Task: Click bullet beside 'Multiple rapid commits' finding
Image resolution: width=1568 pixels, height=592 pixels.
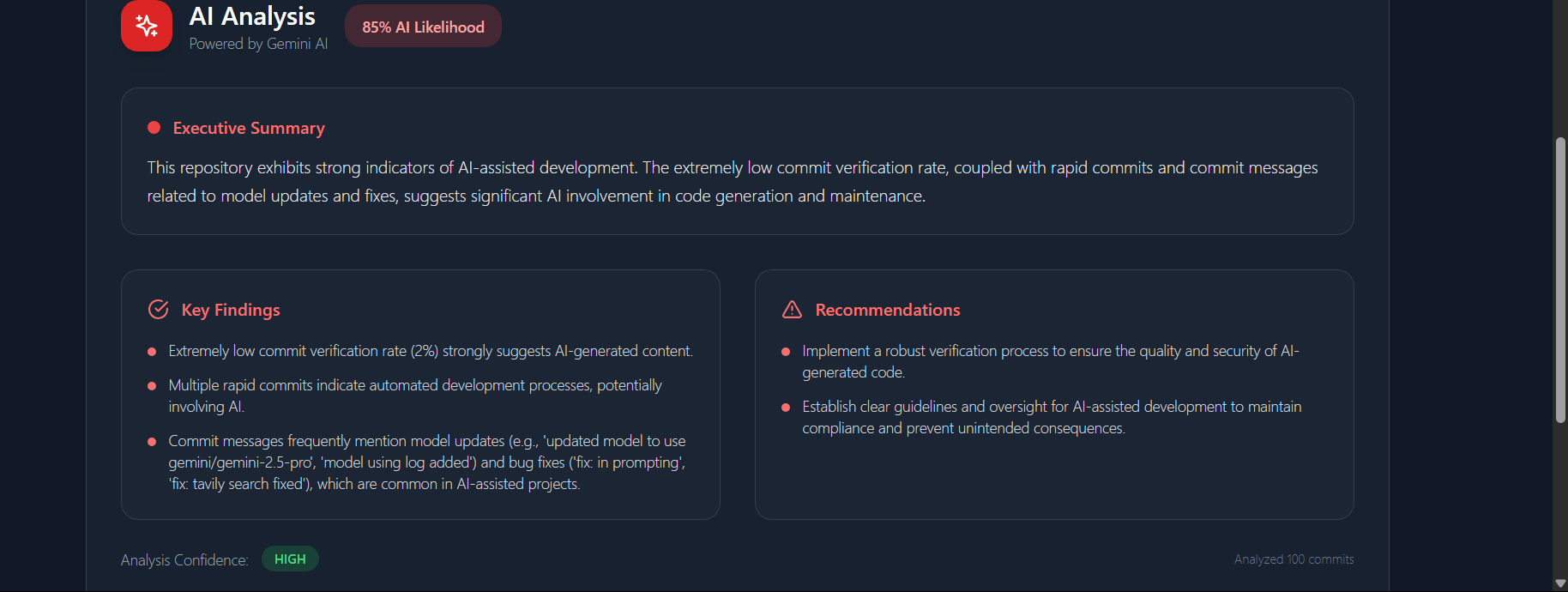Action: tap(152, 386)
